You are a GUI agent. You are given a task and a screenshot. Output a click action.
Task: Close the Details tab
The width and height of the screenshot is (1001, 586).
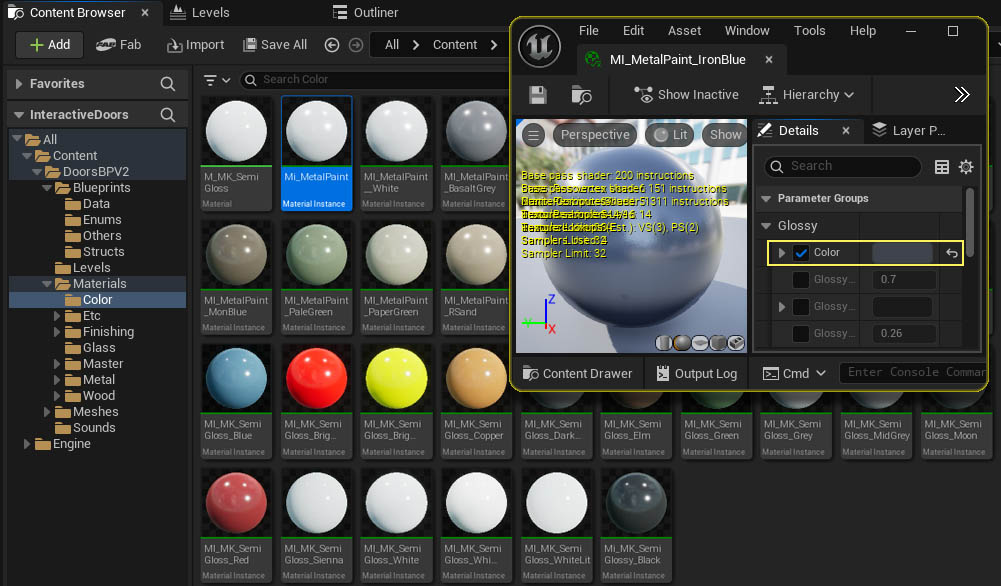click(846, 130)
